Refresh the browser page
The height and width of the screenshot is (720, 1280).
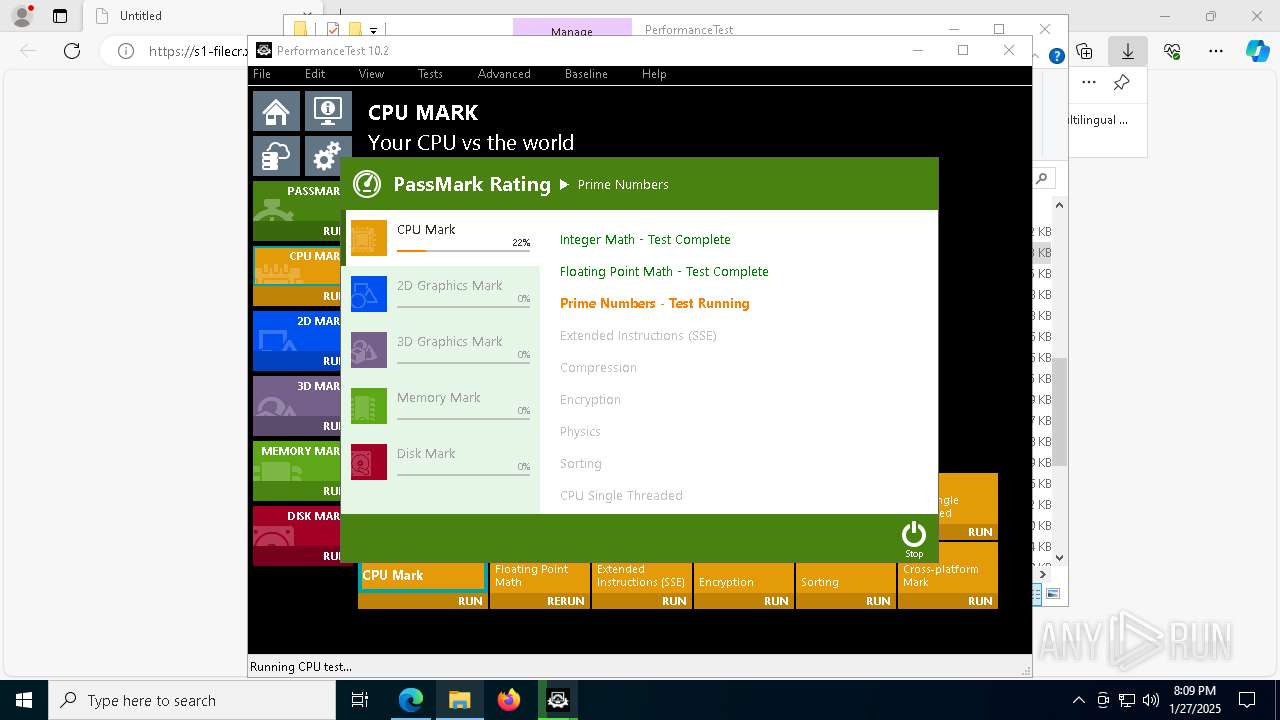click(72, 51)
